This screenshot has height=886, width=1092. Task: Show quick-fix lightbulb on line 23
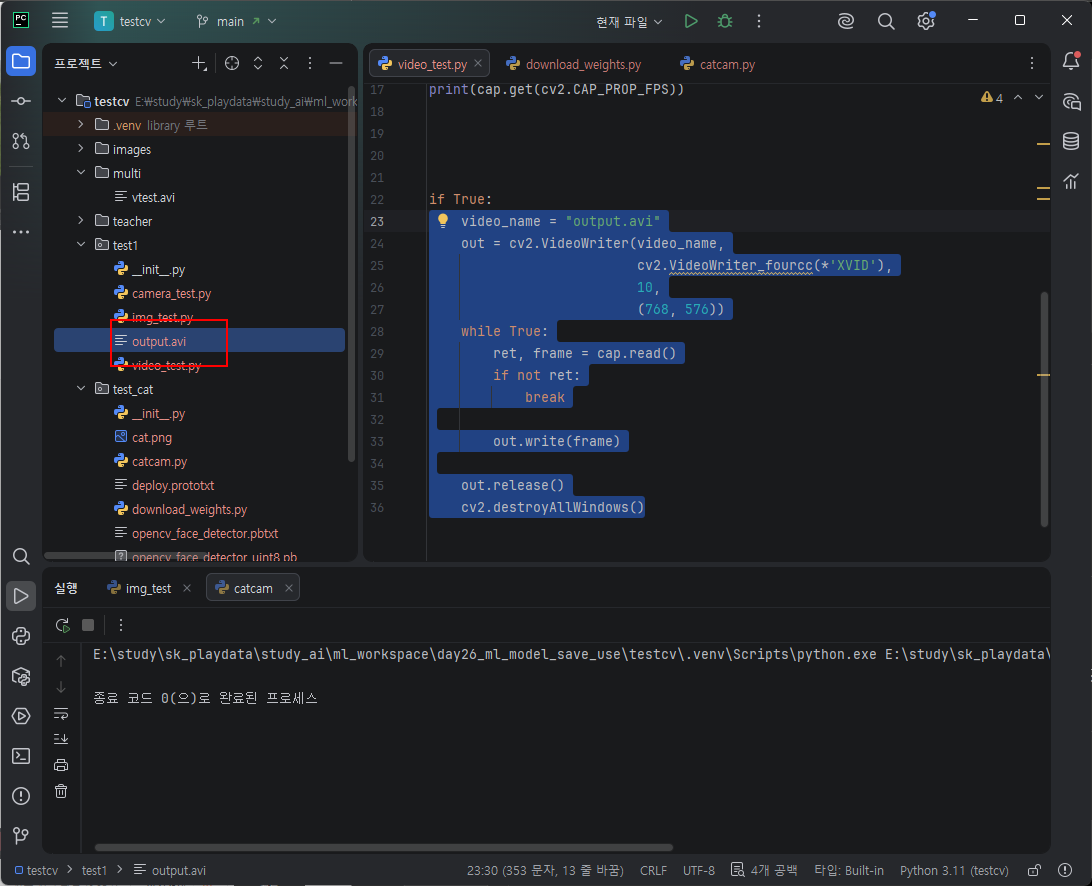[x=442, y=221]
